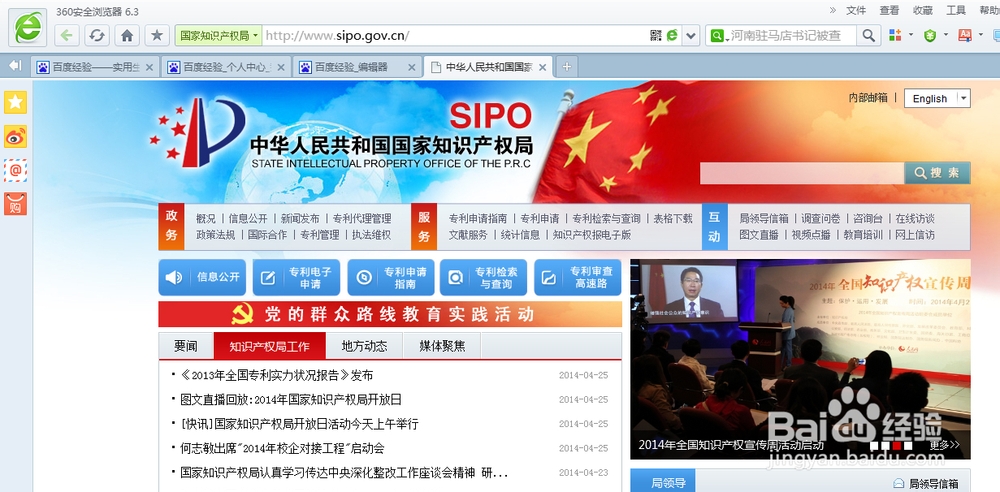Viewport: 1000px width, 492px height.
Task: Open dropdown arrow next to Aa translation icon
Action: pyautogui.click(x=982, y=34)
